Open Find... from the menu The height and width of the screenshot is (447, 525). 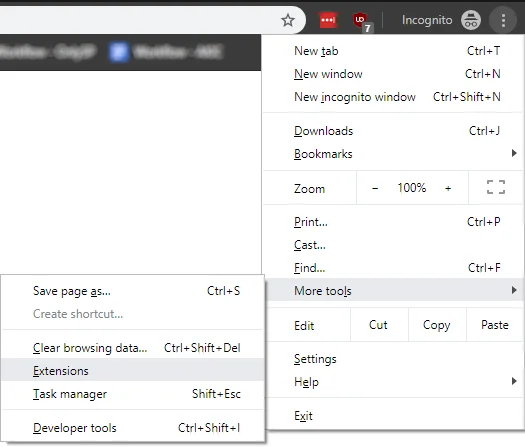point(393,268)
